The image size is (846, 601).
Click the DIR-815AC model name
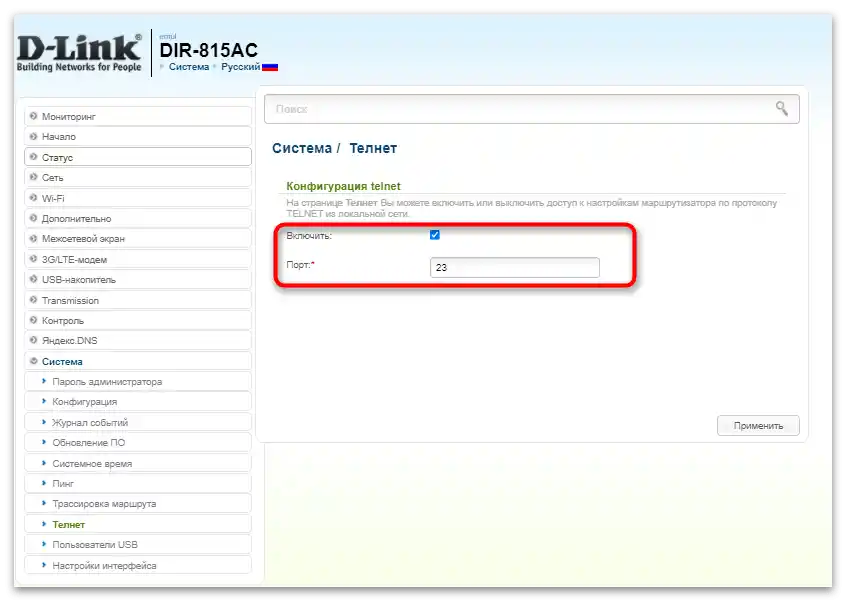[x=209, y=50]
